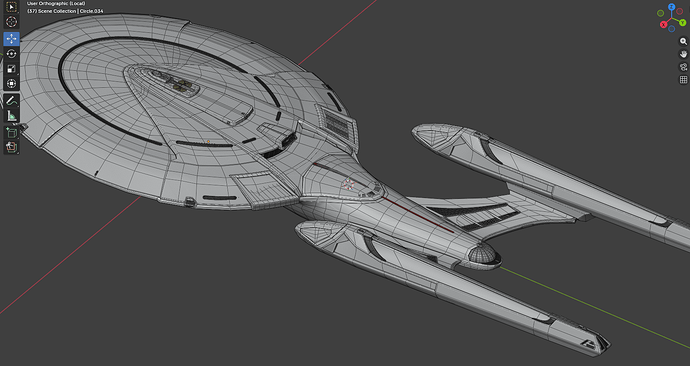Snap view to red X axis

(x=664, y=25)
